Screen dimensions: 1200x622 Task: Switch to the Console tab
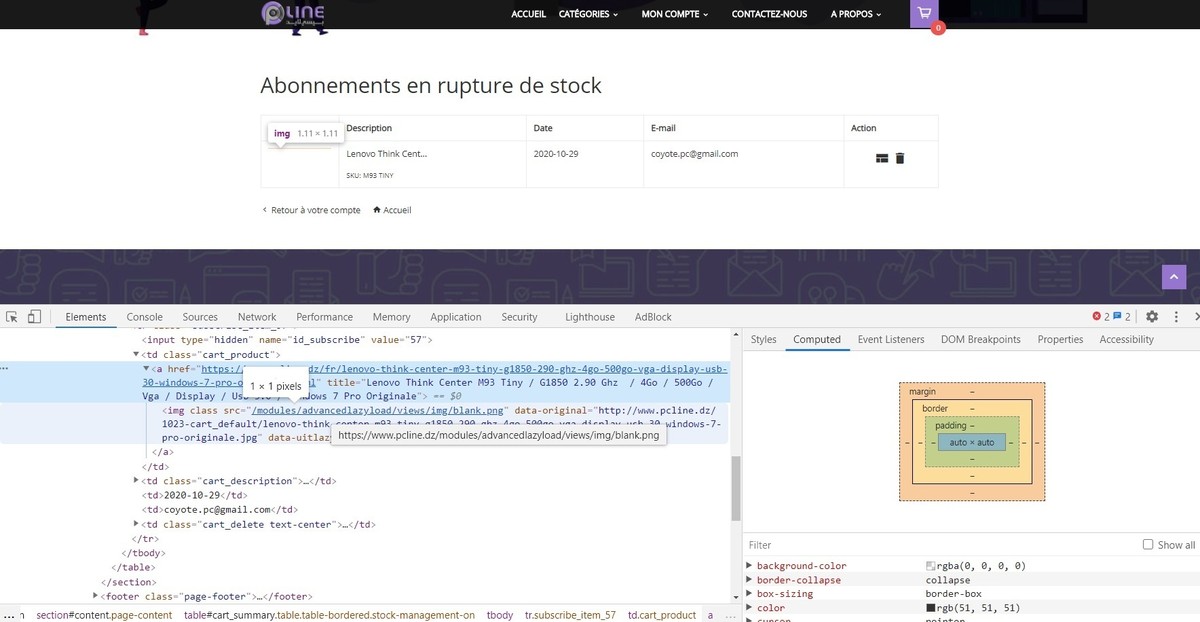(x=144, y=317)
